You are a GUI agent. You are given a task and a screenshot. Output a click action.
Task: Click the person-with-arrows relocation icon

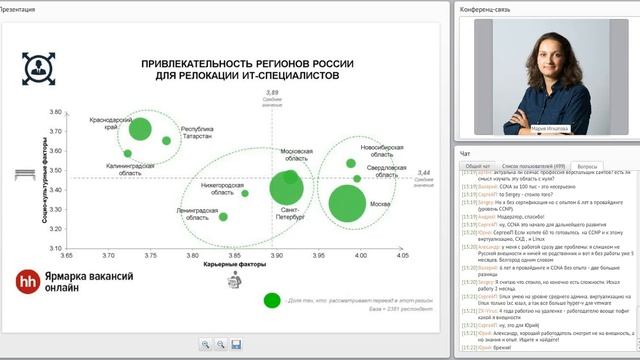(38, 69)
